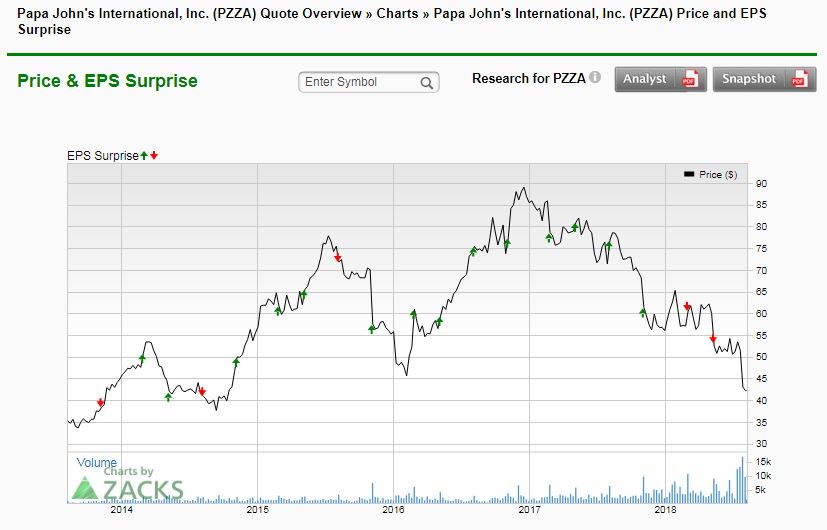Click the red EPS miss marker near price 62 in early 2018
Viewport: 827px width, 530px height.
click(x=687, y=306)
